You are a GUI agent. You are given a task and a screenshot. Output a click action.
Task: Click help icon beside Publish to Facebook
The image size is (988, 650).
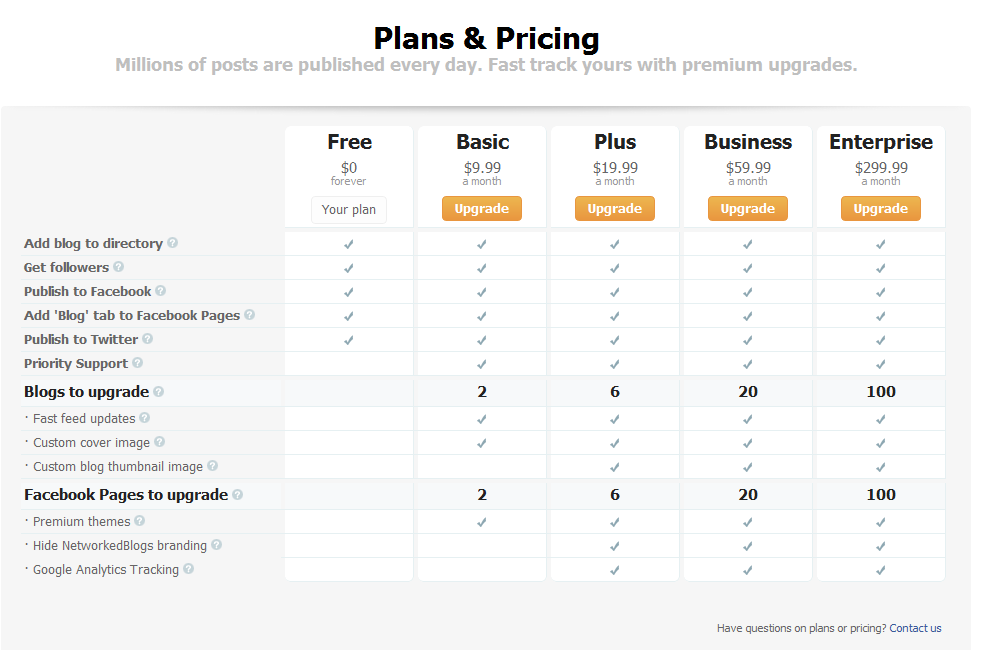pos(161,290)
